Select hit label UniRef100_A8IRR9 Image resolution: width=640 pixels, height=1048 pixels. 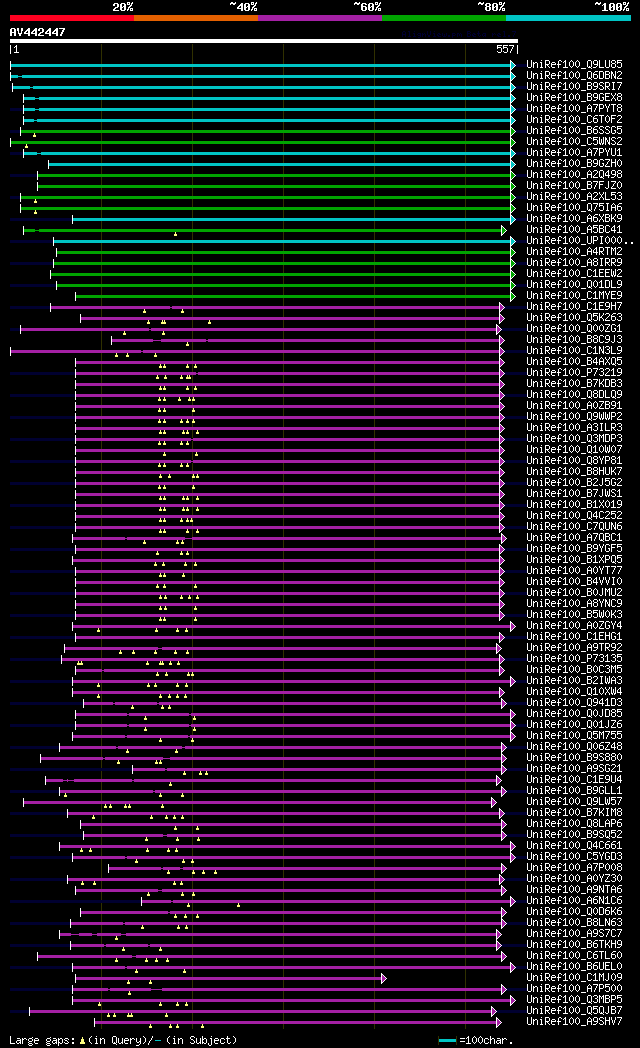tap(574, 263)
